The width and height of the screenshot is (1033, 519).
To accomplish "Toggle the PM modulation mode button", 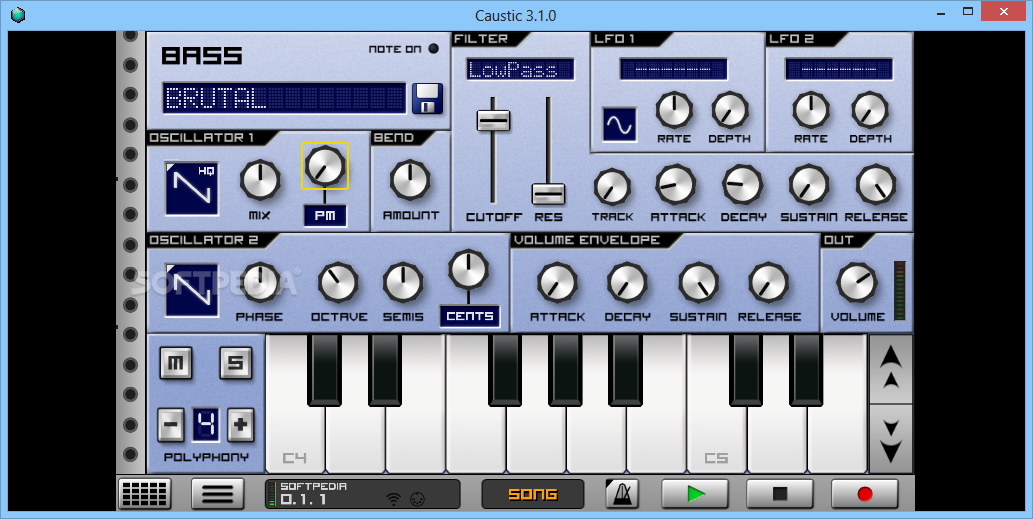I will pyautogui.click(x=325, y=215).
